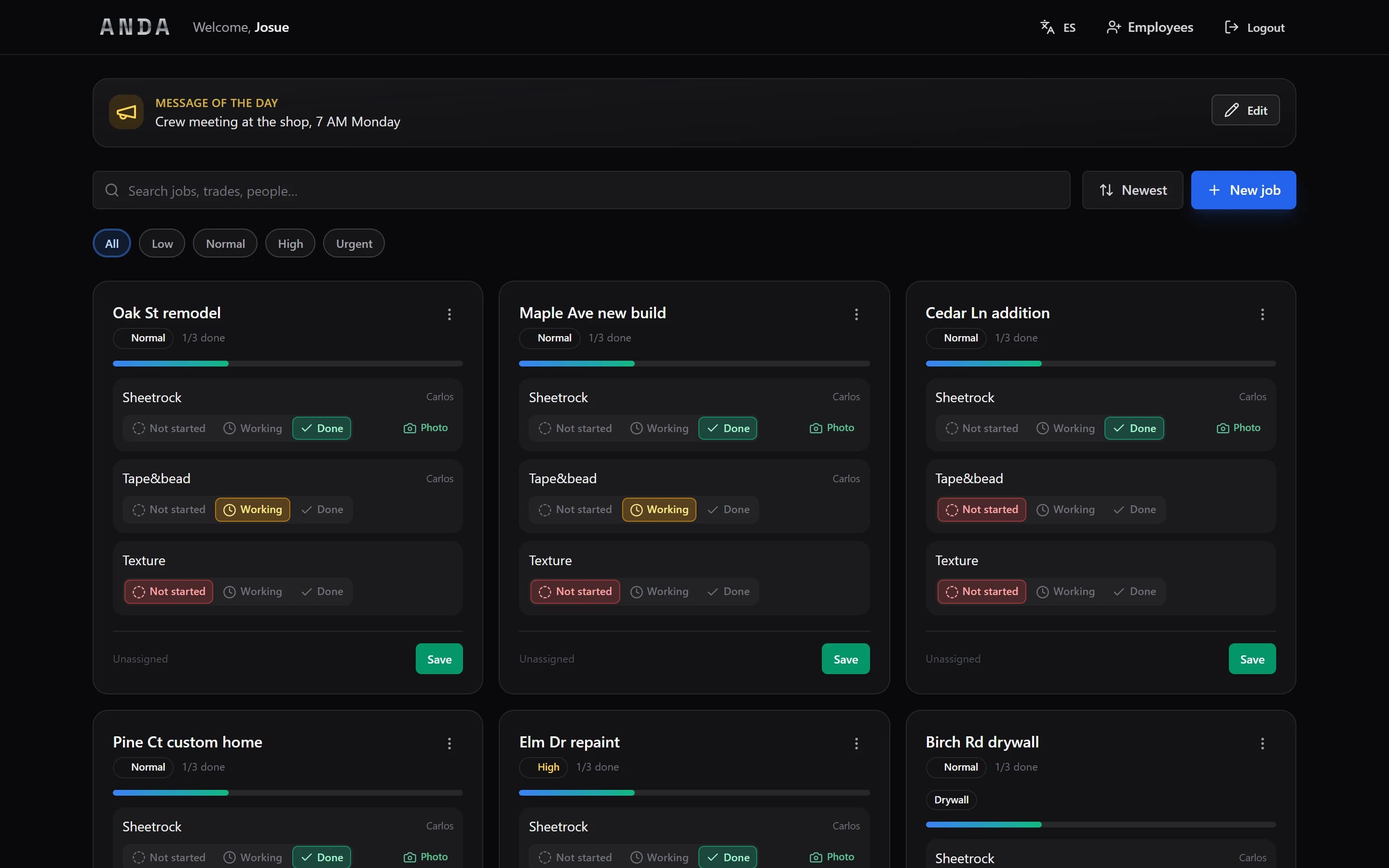Image resolution: width=1389 pixels, height=868 pixels.
Task: Click the Oak St remodel progress bar
Action: coord(287,364)
